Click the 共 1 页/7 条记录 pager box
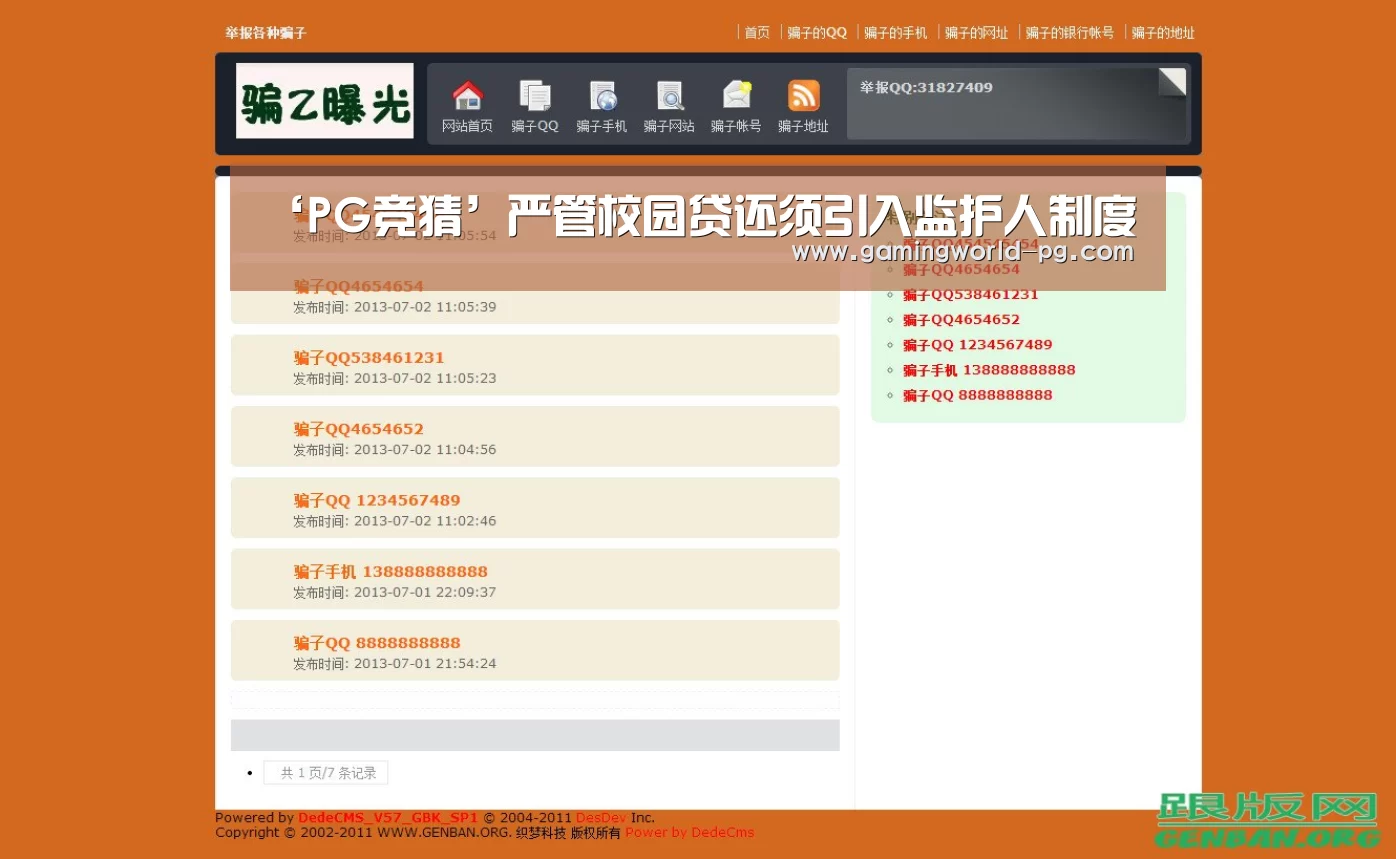The height and width of the screenshot is (859, 1396). (326, 773)
